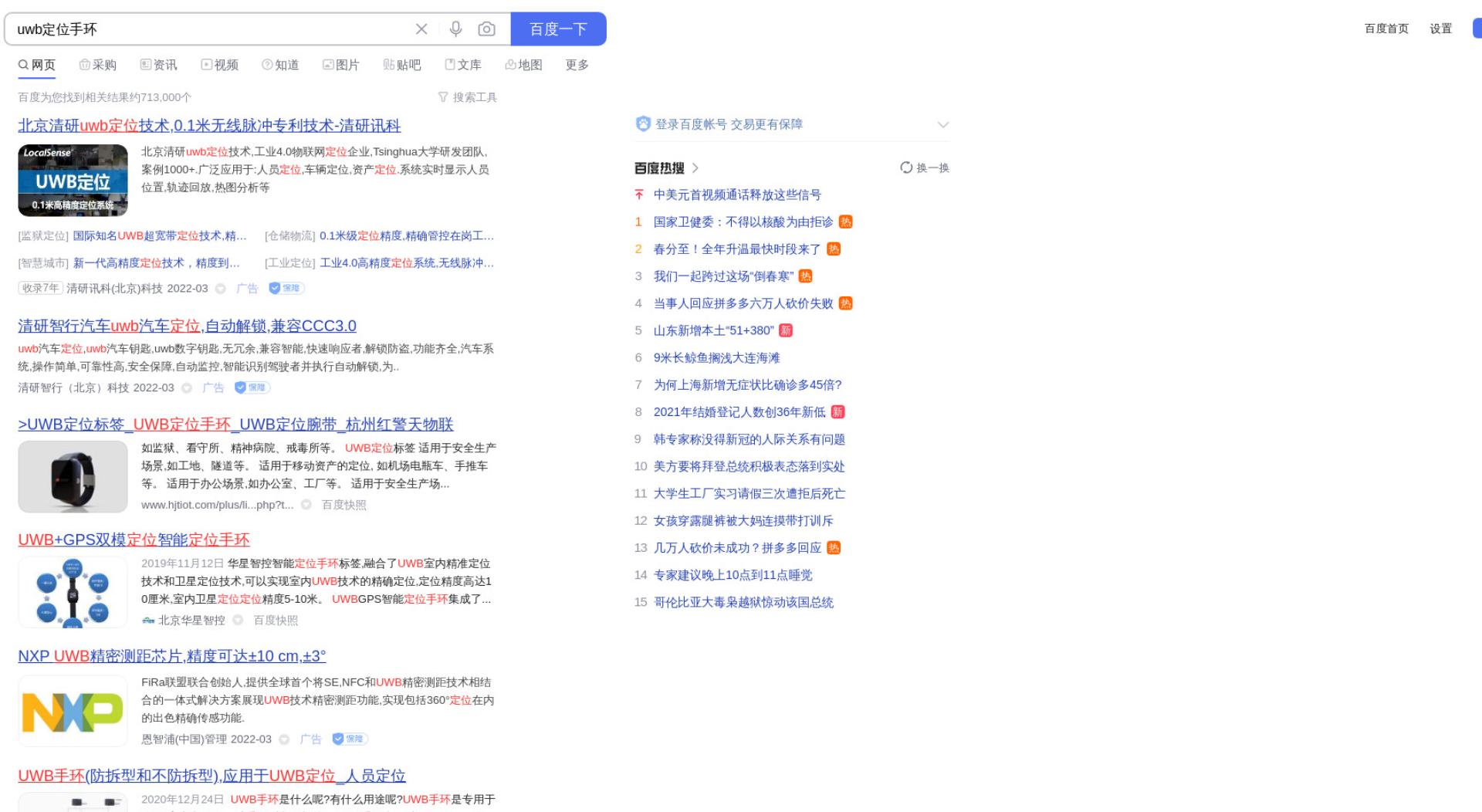Image resolution: width=1482 pixels, height=812 pixels.
Task: Click the smartwatch product thumbnail
Action: pos(73,476)
